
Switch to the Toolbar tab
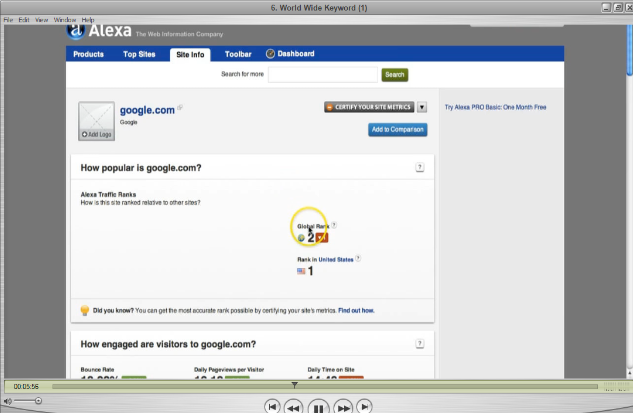click(238, 54)
